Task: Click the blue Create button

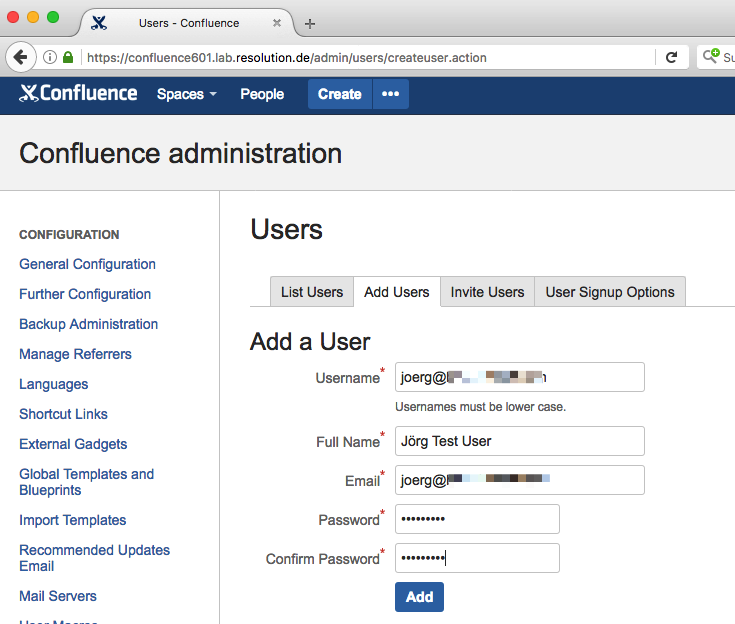Action: [x=340, y=94]
